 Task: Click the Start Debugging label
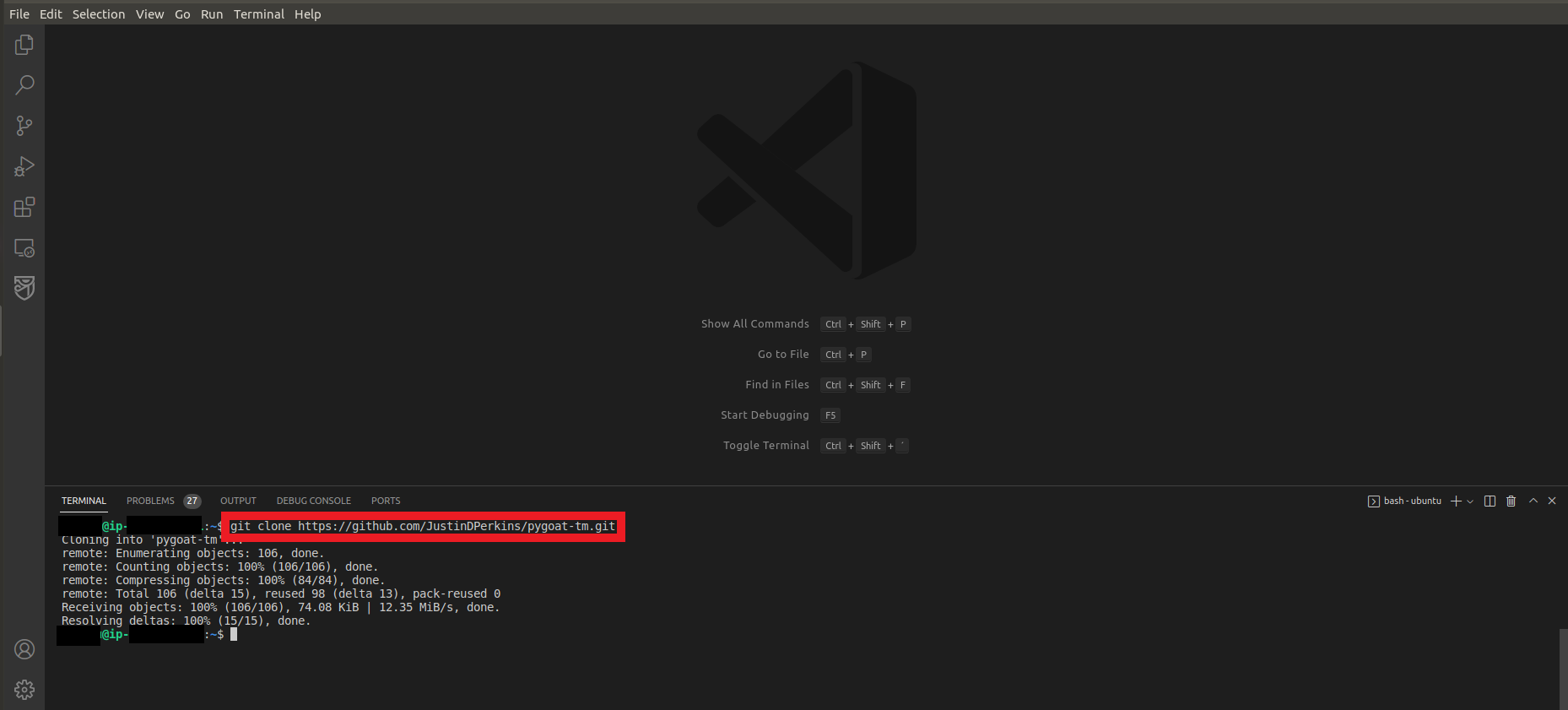point(765,415)
